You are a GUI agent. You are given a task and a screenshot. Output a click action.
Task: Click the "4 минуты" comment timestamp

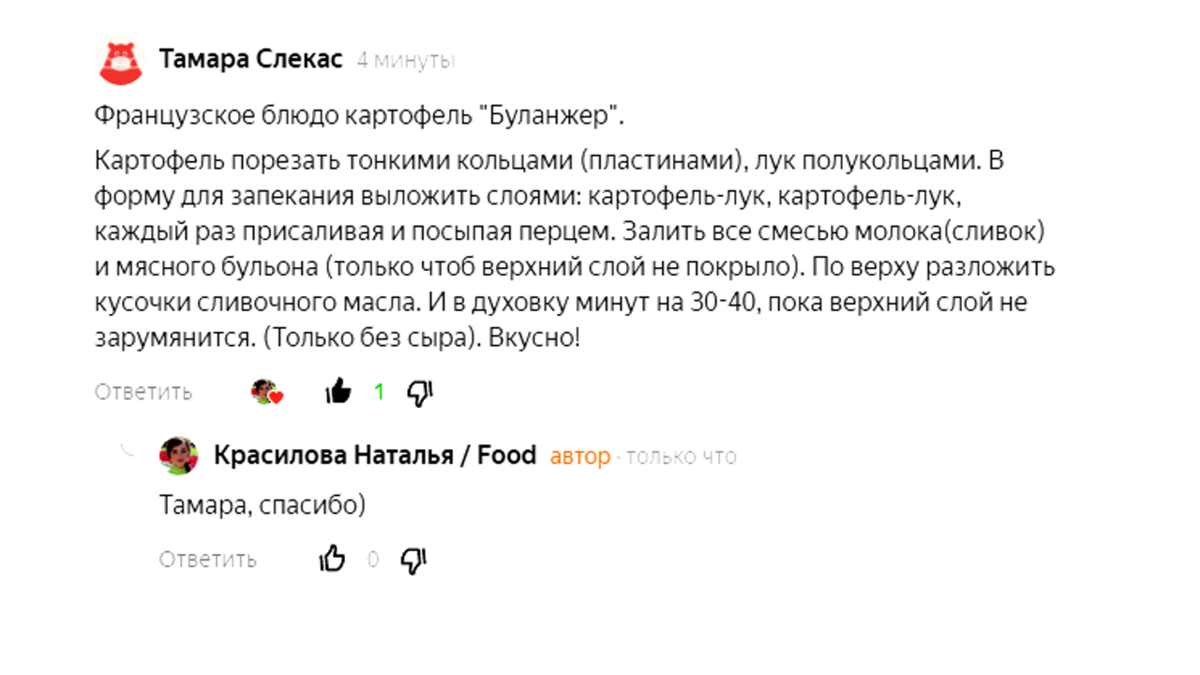pos(405,61)
